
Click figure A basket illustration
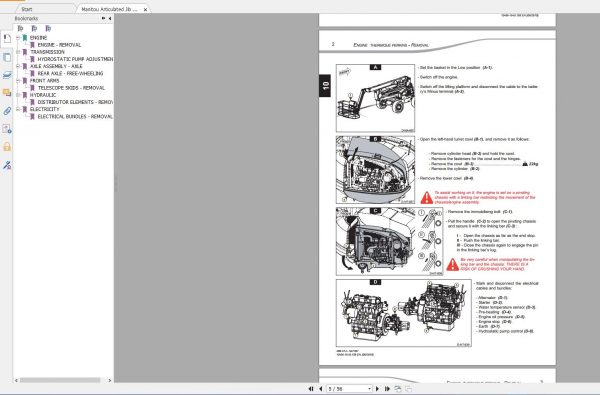(x=375, y=98)
